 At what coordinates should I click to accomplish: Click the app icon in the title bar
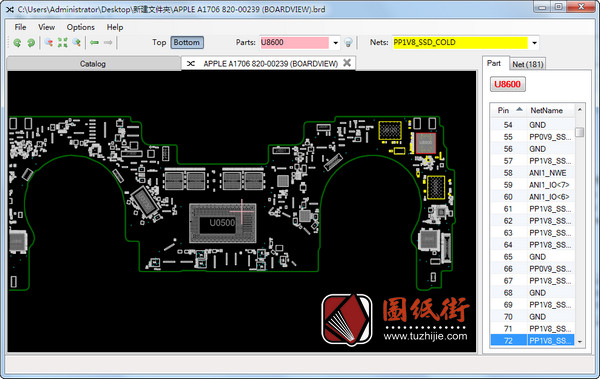click(x=10, y=9)
